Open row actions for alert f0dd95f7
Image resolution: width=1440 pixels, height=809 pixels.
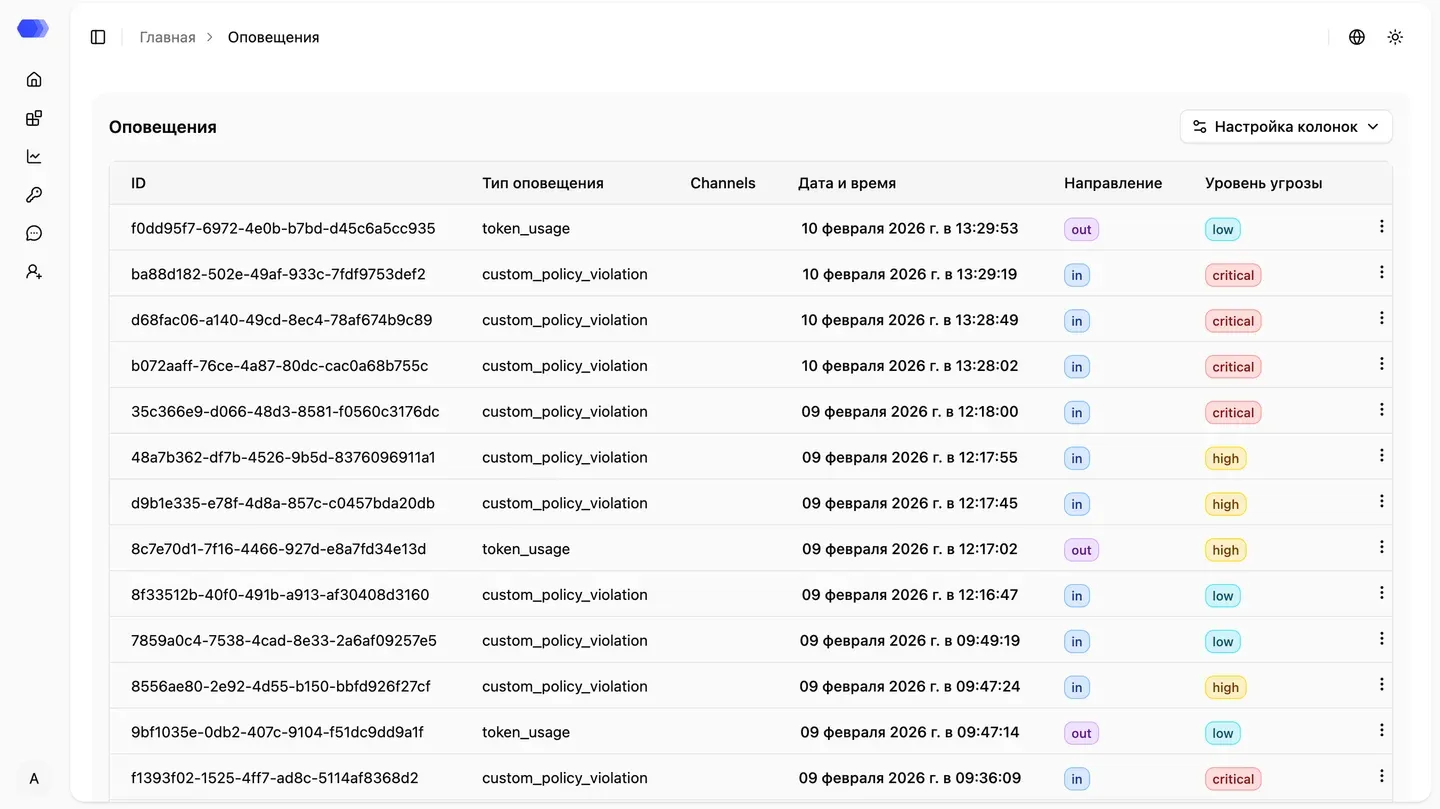point(1382,227)
